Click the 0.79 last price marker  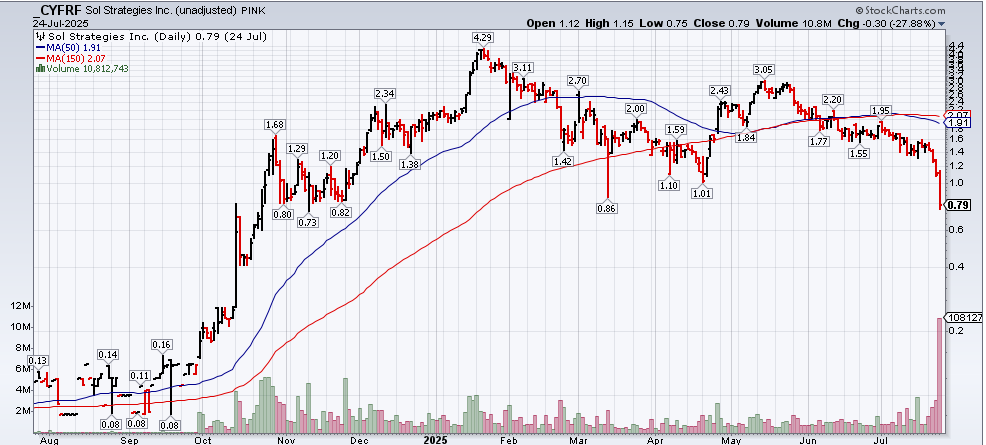[957, 205]
